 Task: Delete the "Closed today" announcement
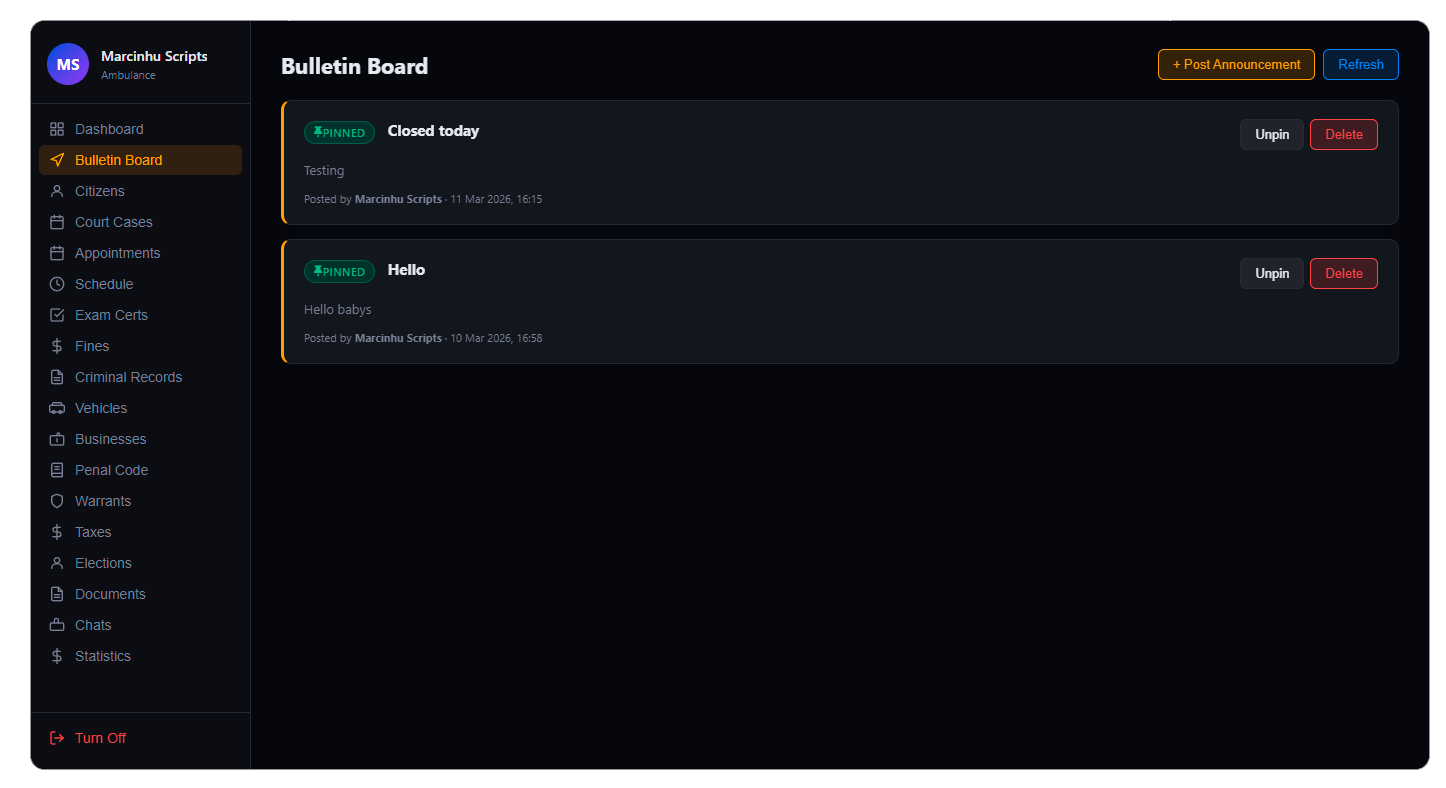click(1343, 135)
